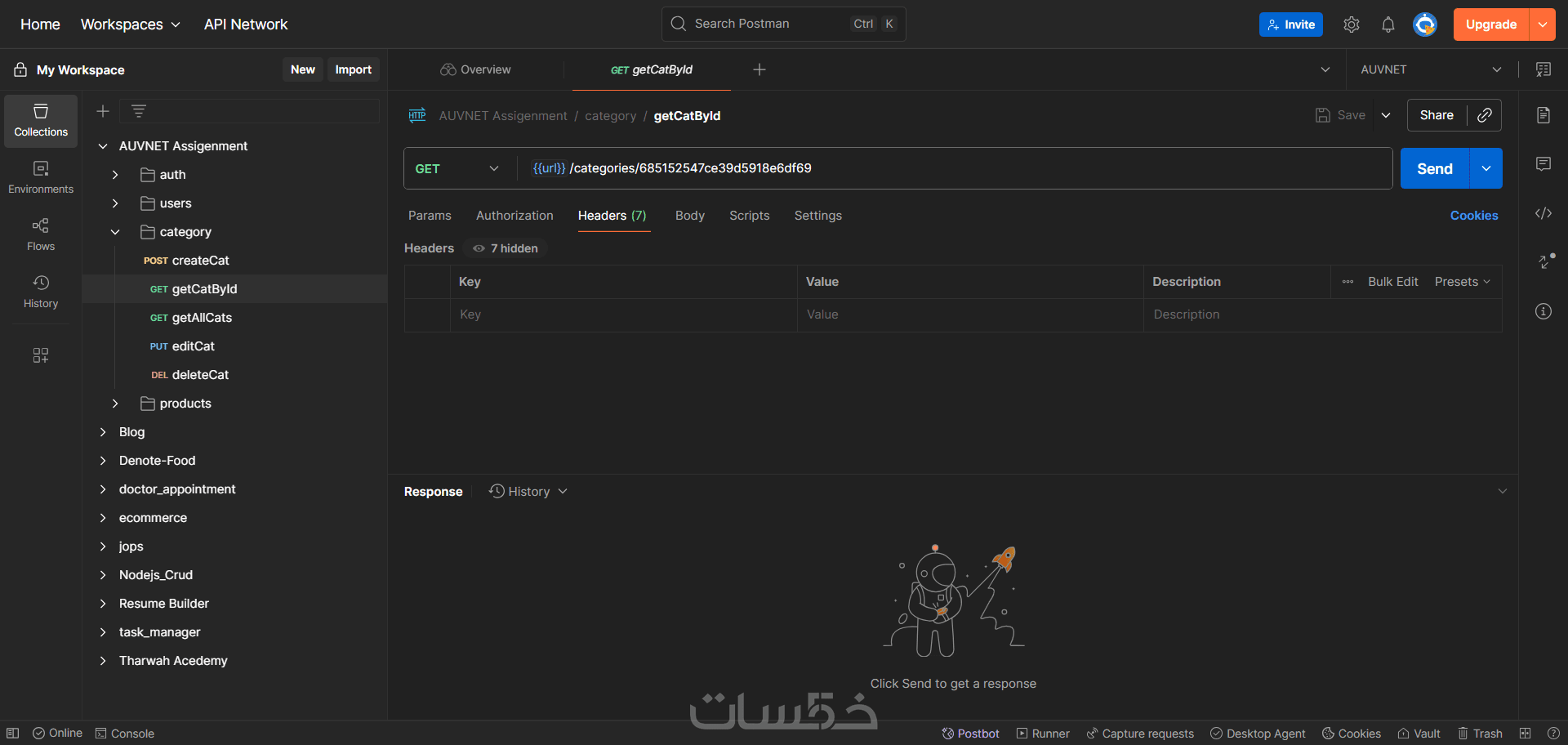The image size is (1568, 745).
Task: Open the Save options dropdown arrow
Action: (1386, 115)
